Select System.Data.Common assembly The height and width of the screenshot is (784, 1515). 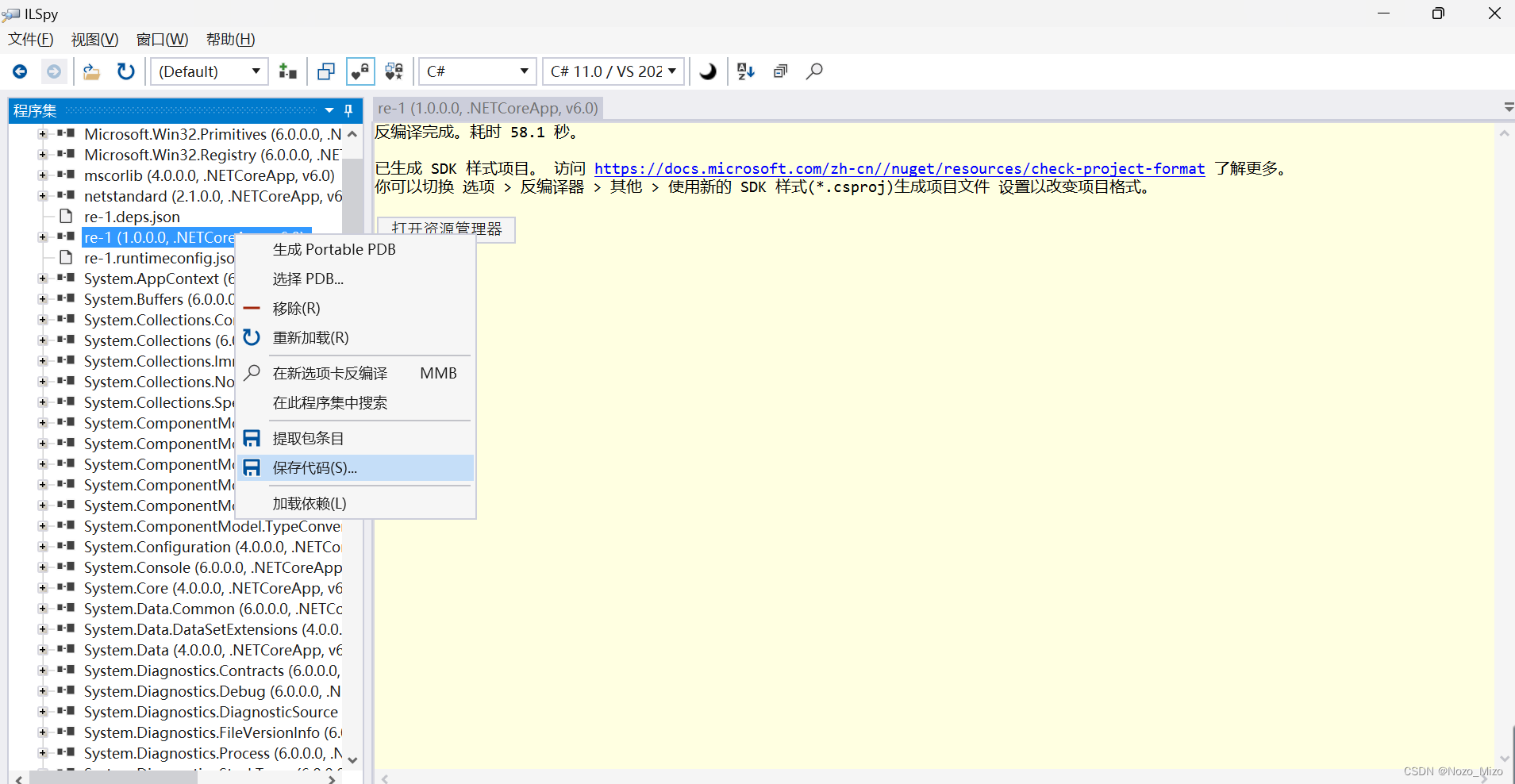coord(213,609)
